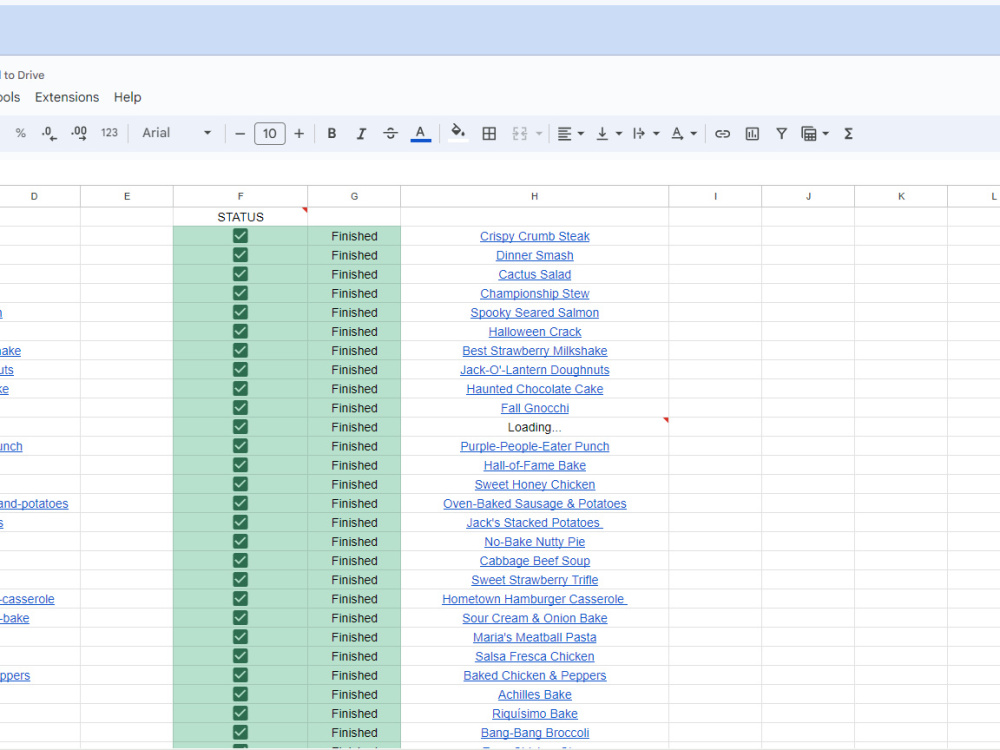Increase decimal places
Screen dimensions: 1000x750
pyautogui.click(x=78, y=133)
